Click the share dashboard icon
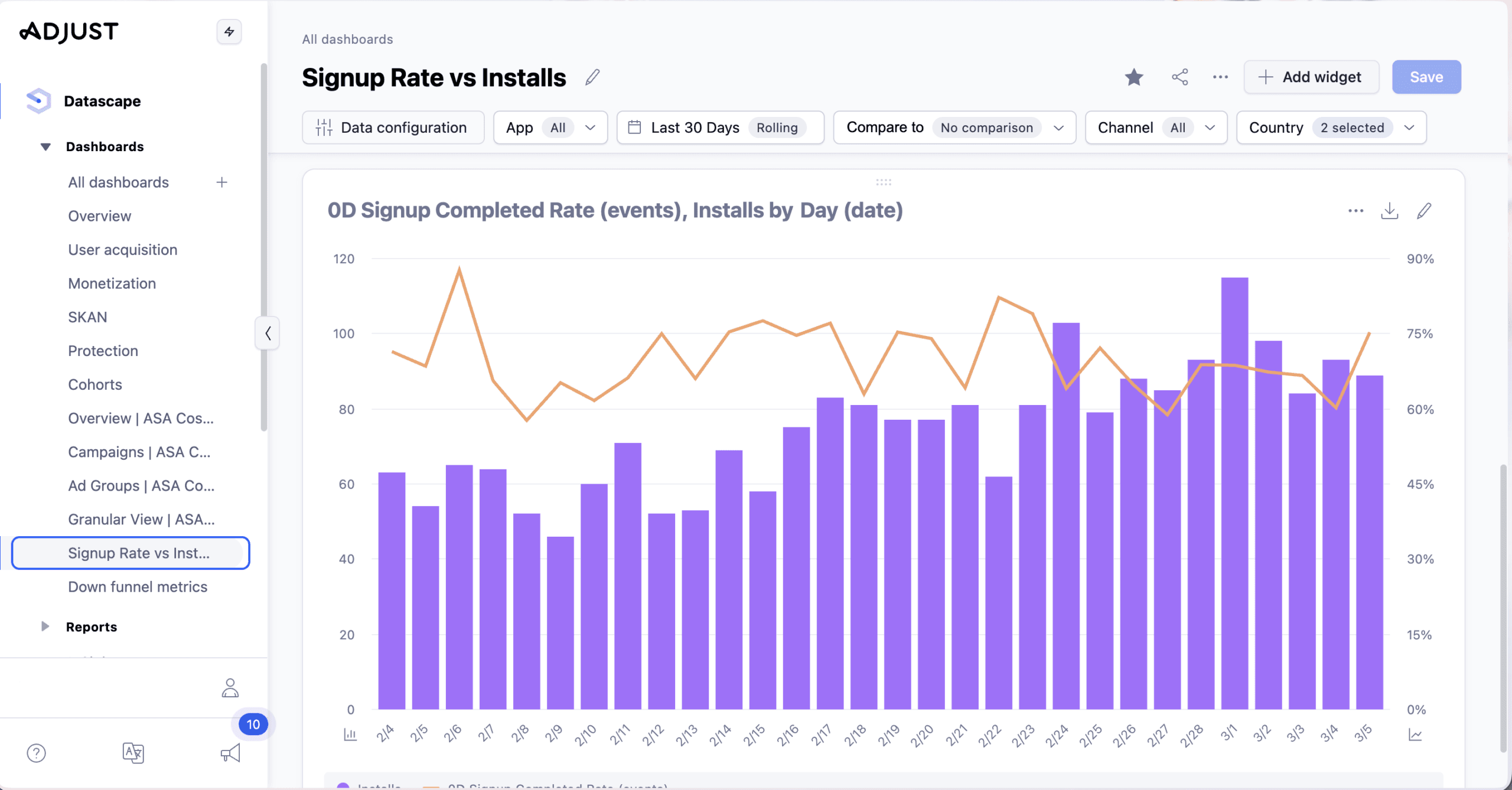The height and width of the screenshot is (790, 1512). point(1179,77)
